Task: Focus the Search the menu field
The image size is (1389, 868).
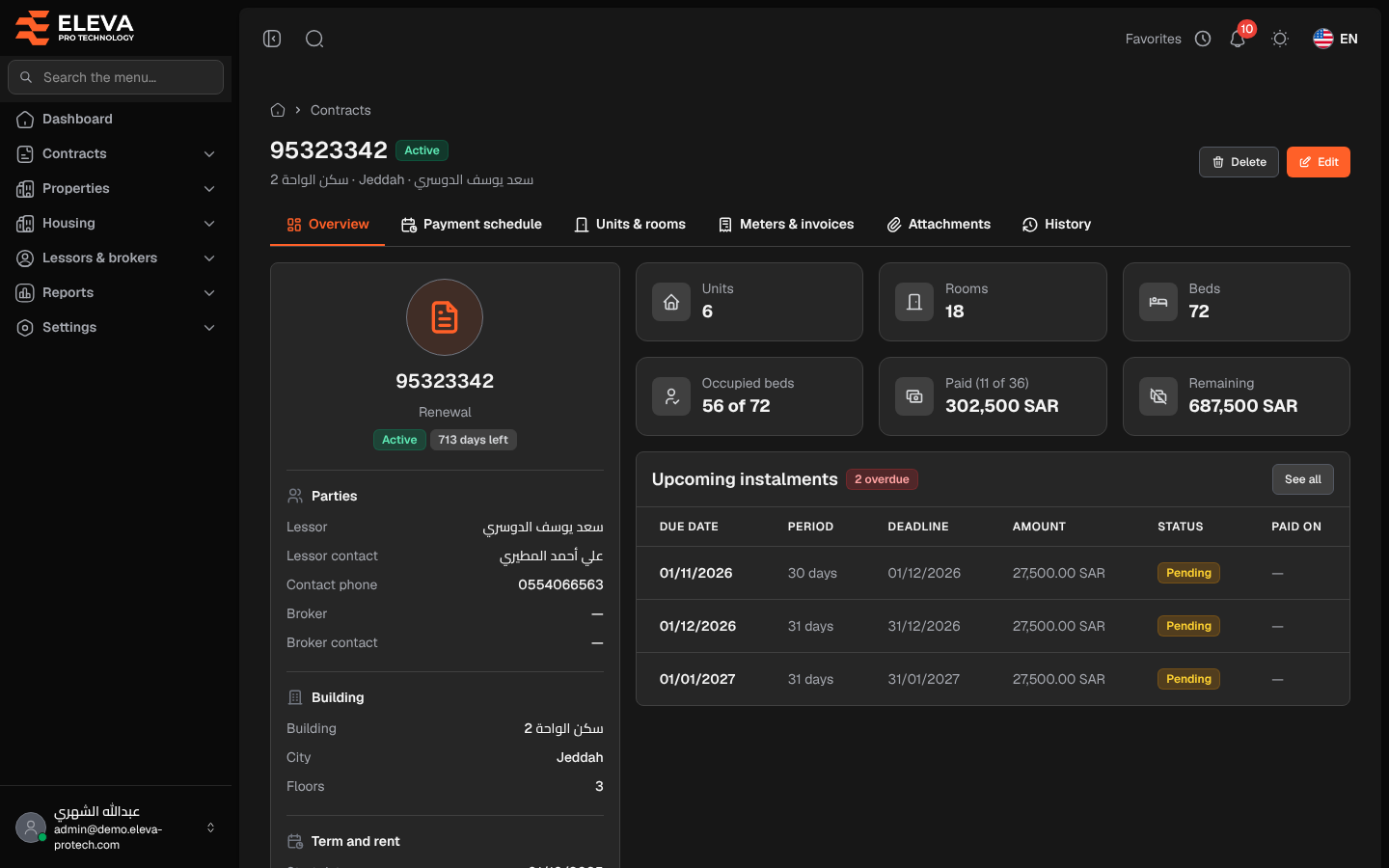Action: 116,77
